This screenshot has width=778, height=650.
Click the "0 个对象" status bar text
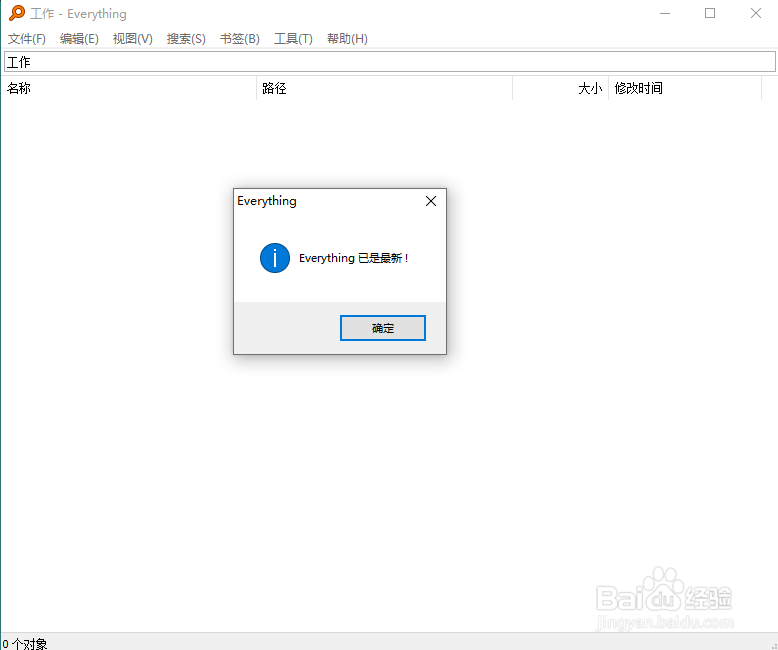[x=25, y=644]
